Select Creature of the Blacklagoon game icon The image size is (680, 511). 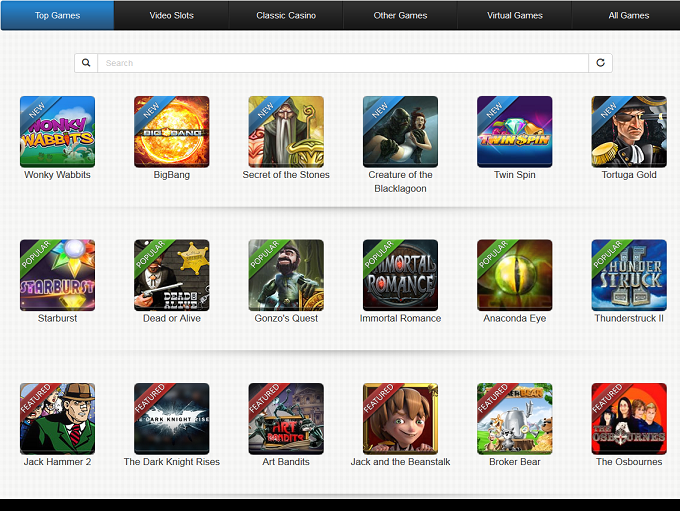(x=400, y=132)
